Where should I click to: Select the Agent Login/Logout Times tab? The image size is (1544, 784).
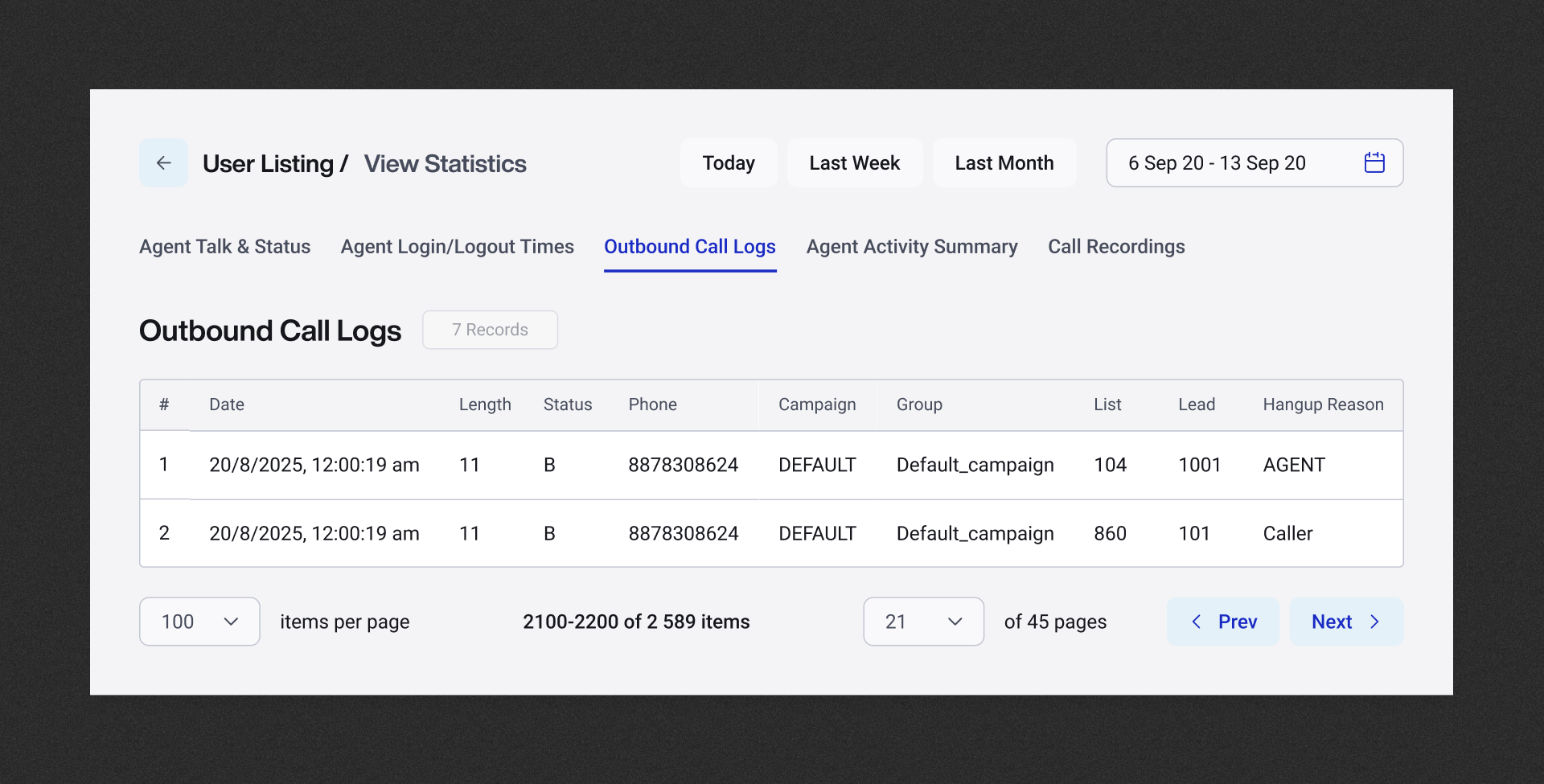tap(457, 247)
